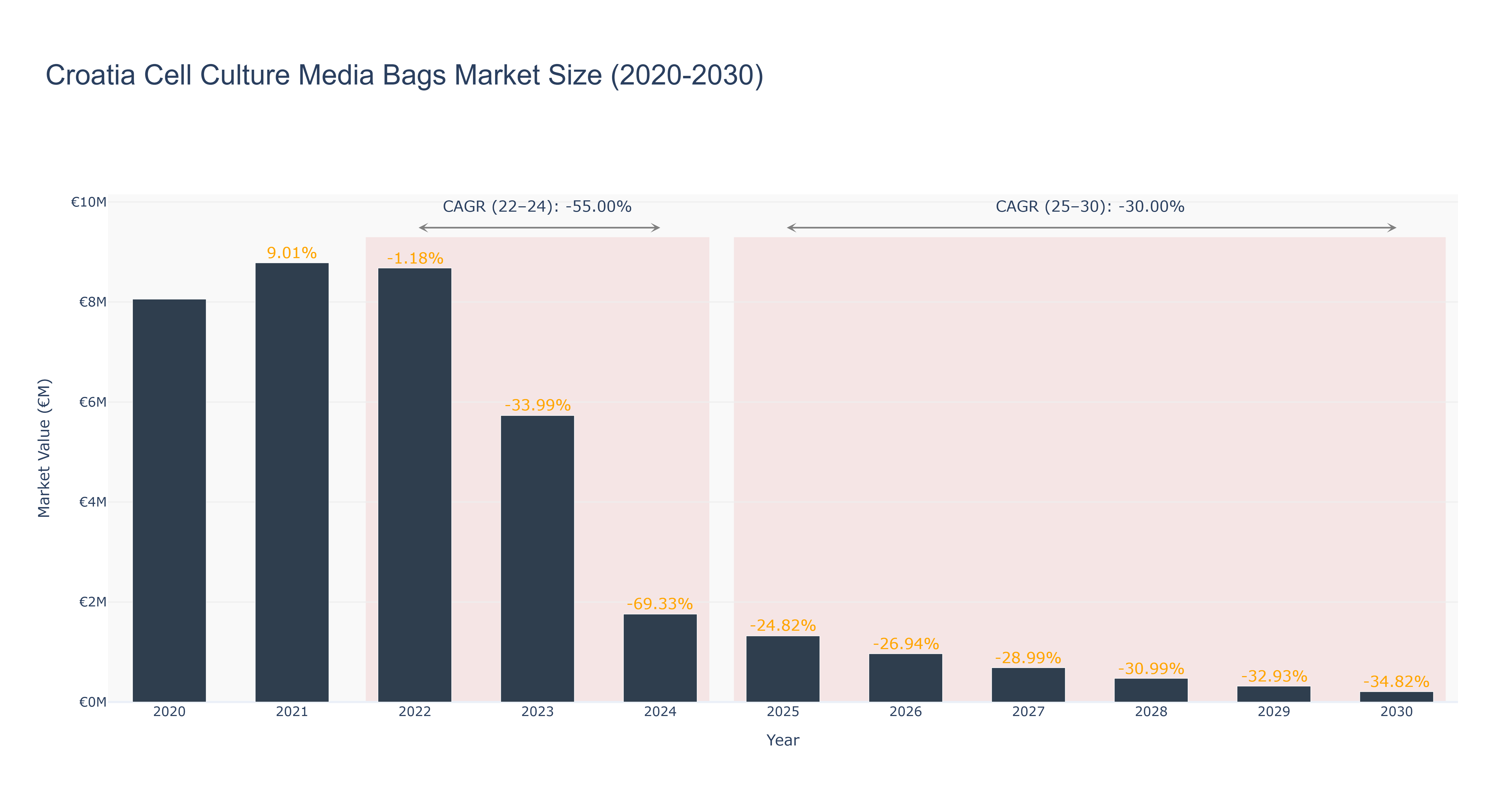Screen dimensions: 1512x810
Task: Click the -33.99% growth label
Action: pos(538,405)
